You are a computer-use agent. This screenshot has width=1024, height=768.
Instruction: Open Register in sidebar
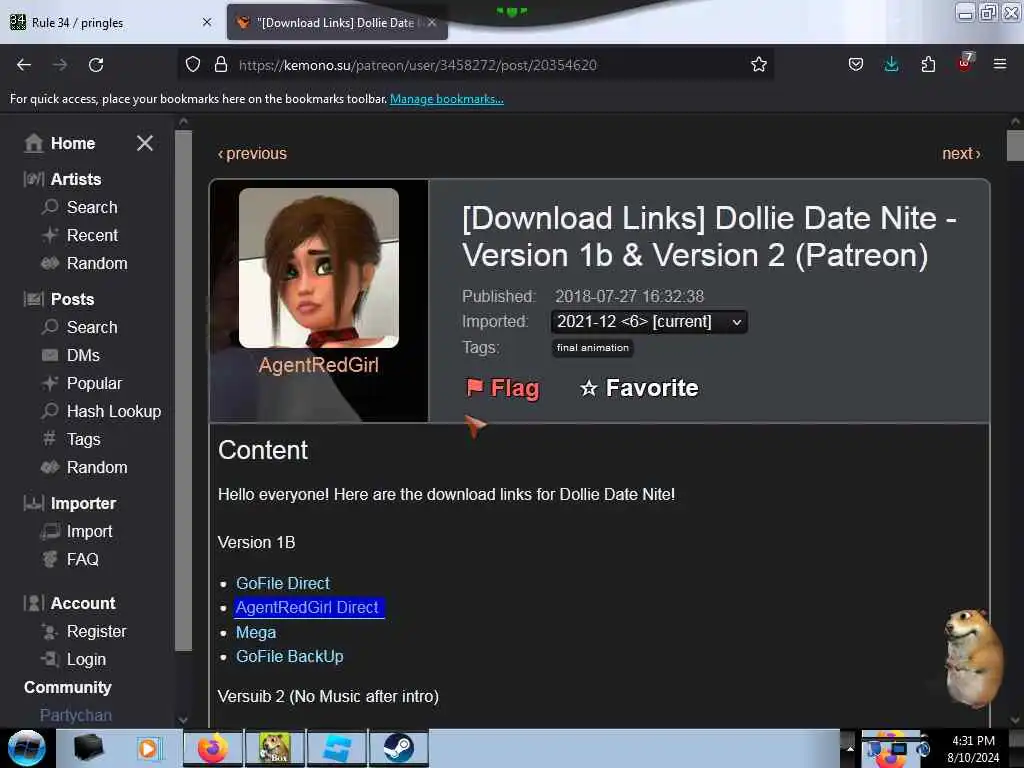(x=96, y=632)
